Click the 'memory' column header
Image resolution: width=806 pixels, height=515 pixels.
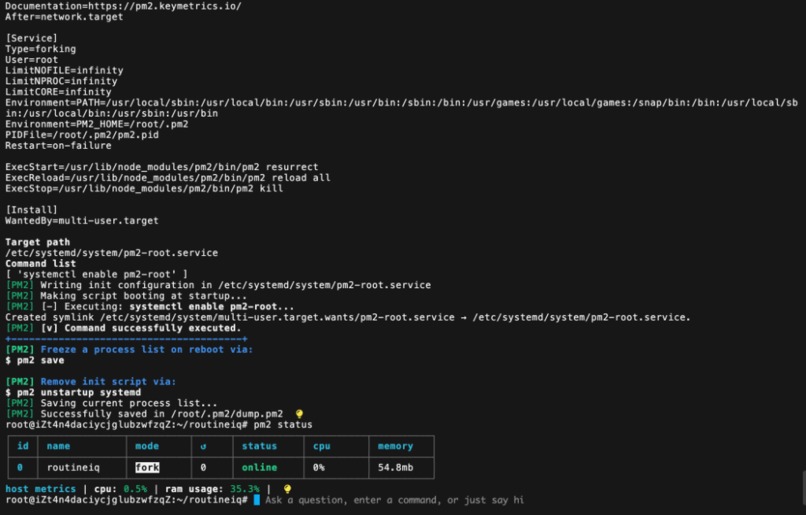pyautogui.click(x=395, y=446)
